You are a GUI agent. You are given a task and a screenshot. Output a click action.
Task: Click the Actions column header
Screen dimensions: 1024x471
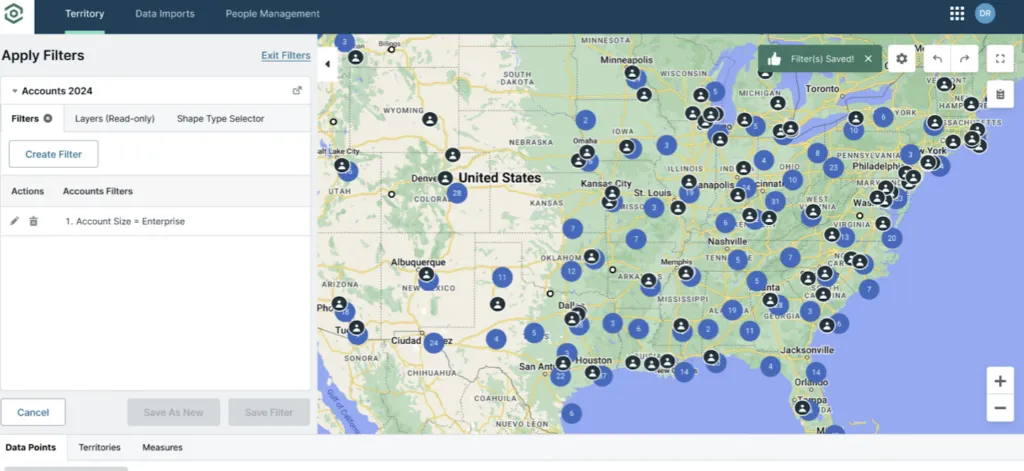coord(27,191)
